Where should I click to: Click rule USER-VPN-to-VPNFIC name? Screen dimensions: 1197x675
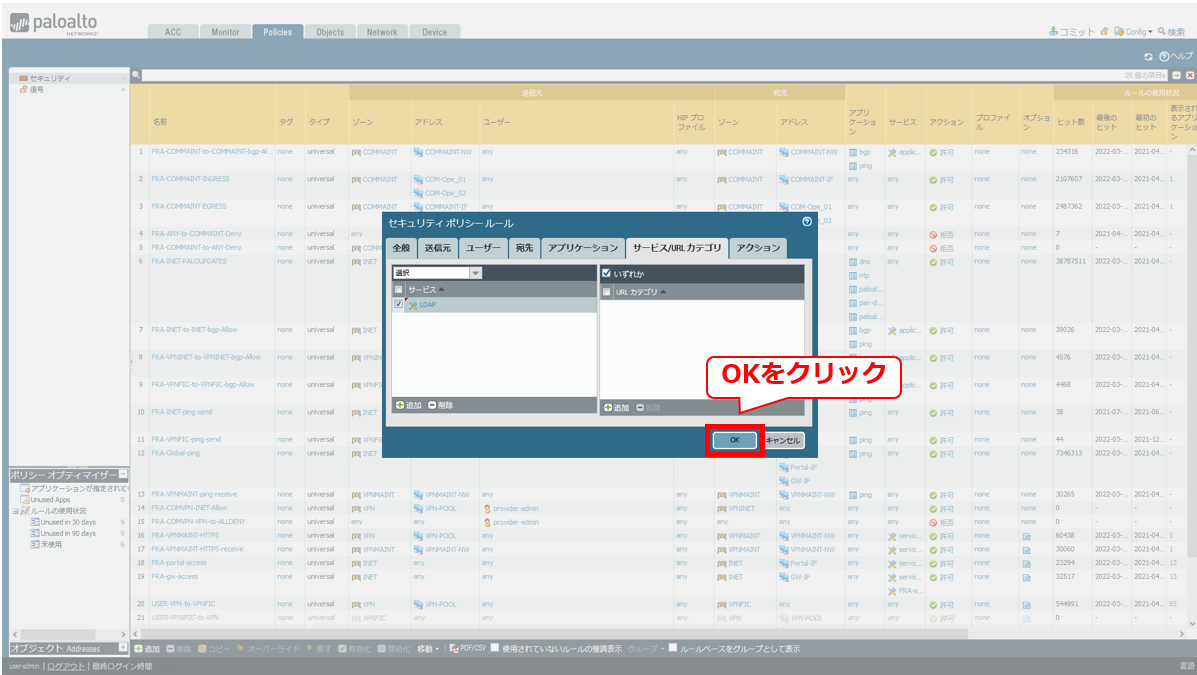pos(183,604)
